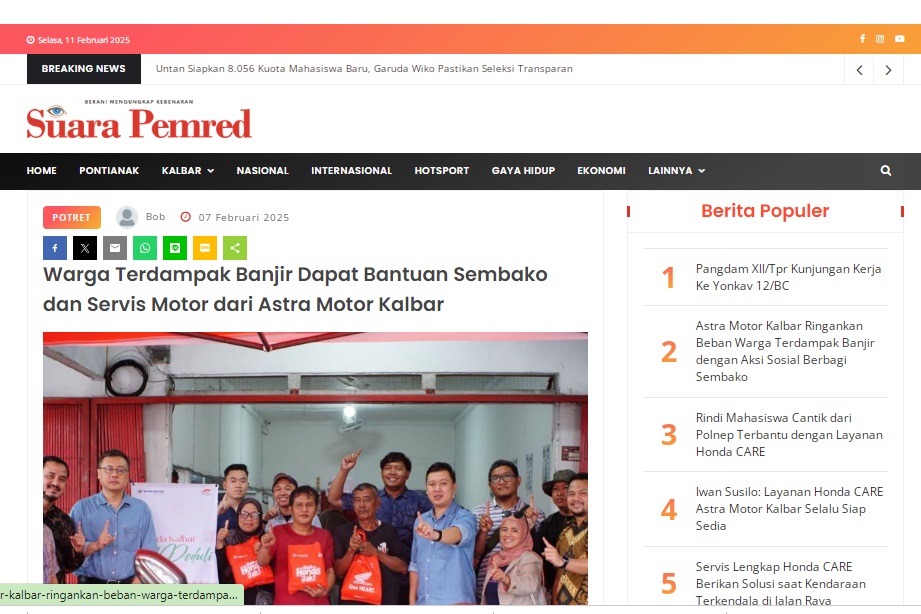Open the HOTSPORT menu item
Viewport: 921px width, 614px height.
tap(442, 170)
